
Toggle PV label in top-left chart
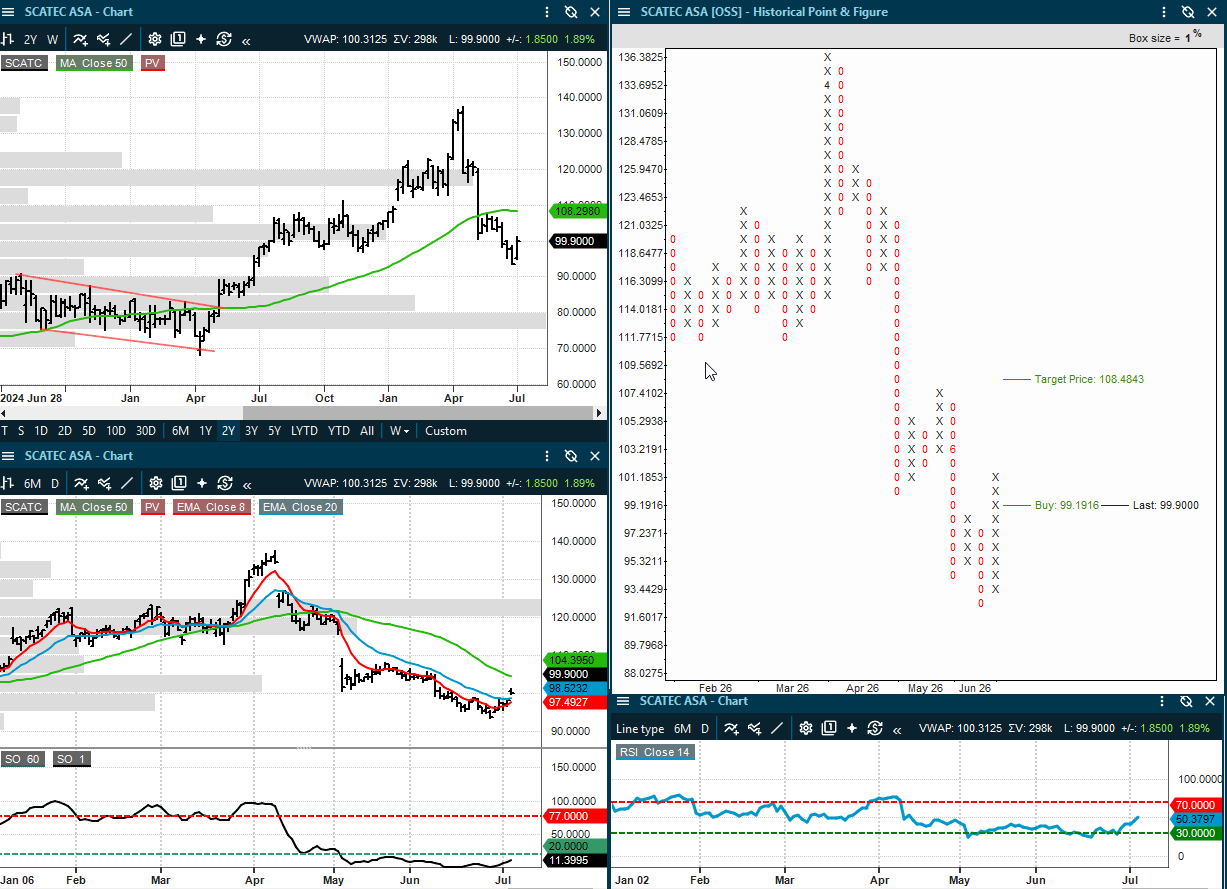click(x=153, y=63)
